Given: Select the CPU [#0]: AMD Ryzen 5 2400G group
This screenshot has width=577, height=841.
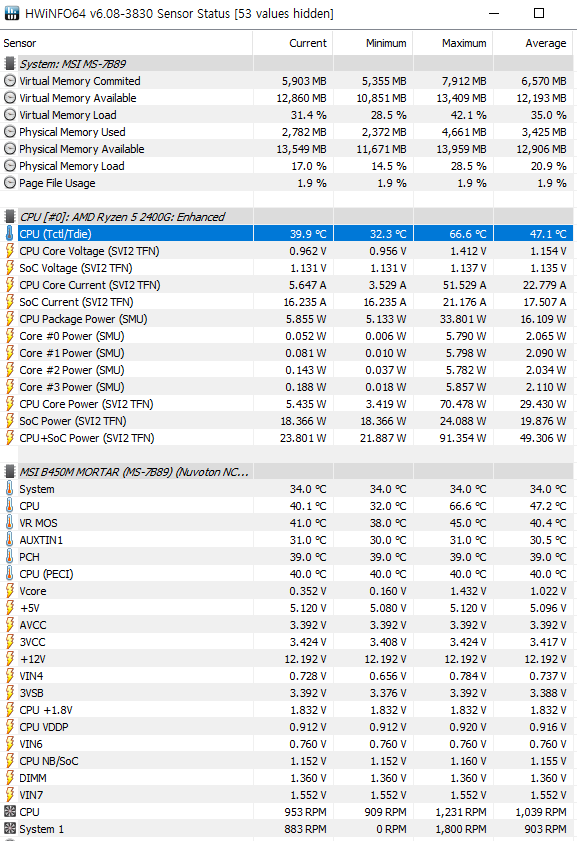Looking at the screenshot, I should [287, 217].
